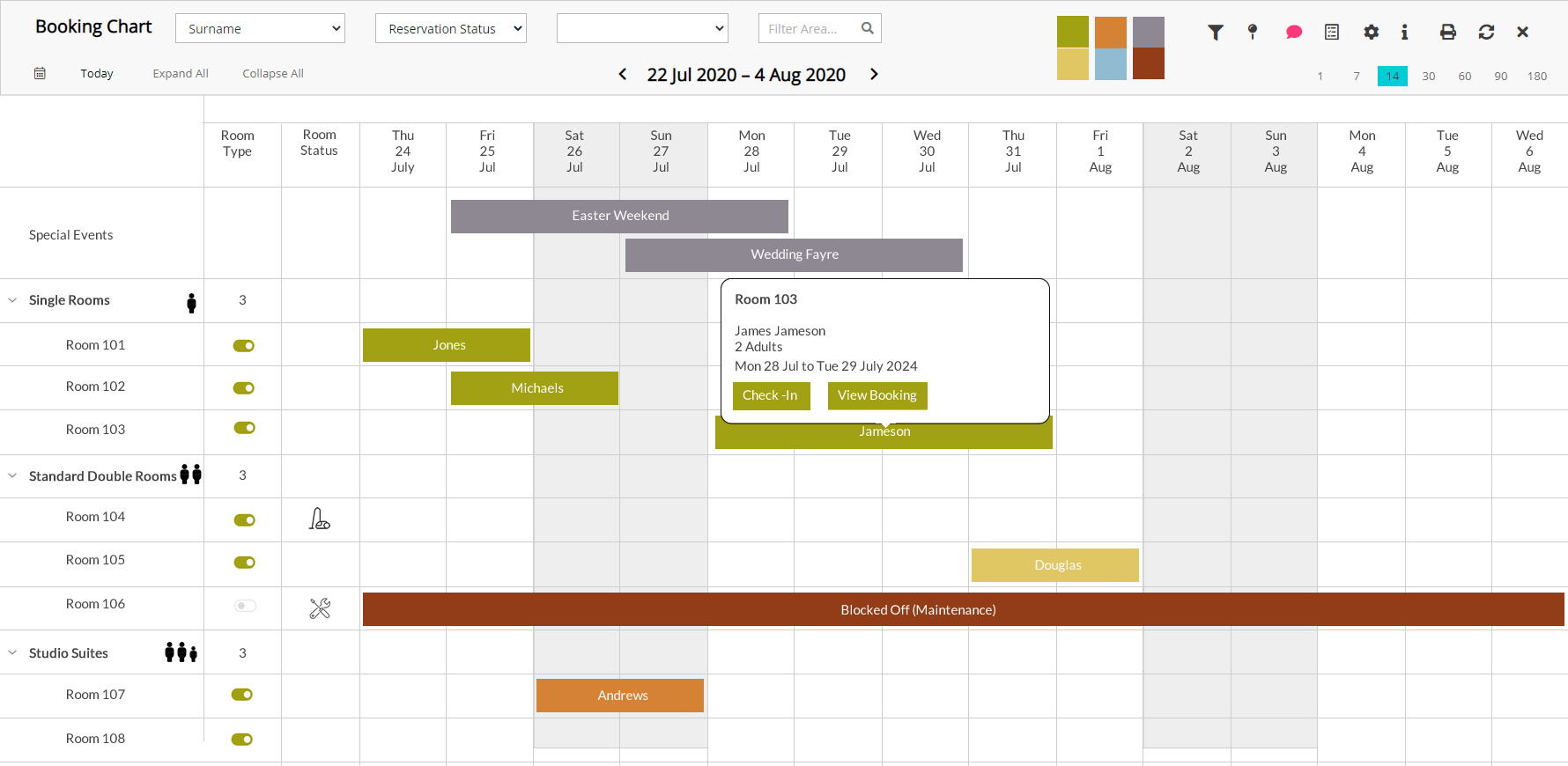Click the print icon
Screen dimensions: 1568x766
pyautogui.click(x=1447, y=33)
